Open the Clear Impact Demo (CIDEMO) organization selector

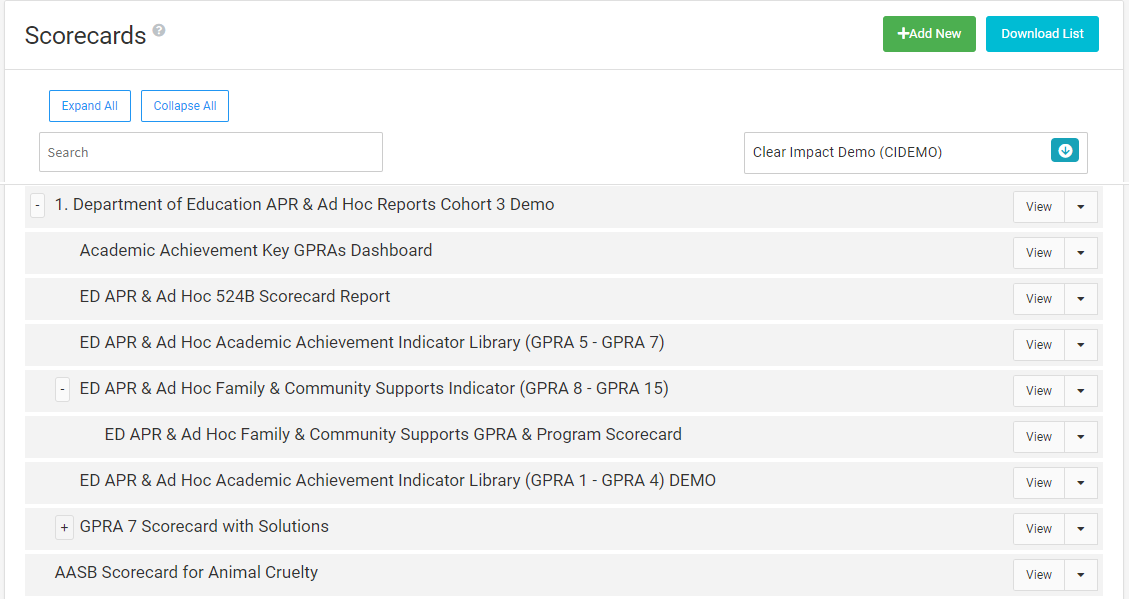click(x=915, y=153)
